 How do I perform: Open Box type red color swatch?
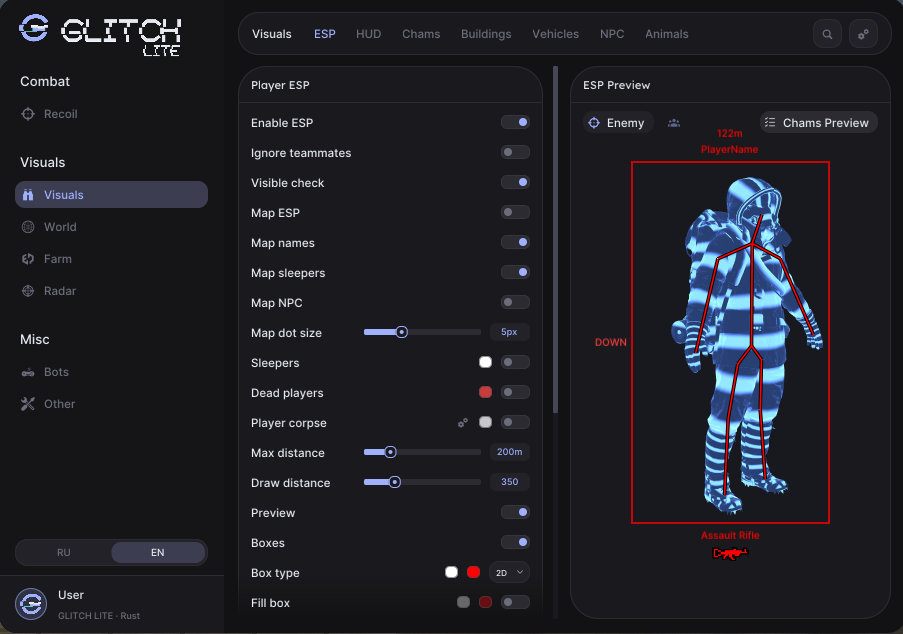473,572
